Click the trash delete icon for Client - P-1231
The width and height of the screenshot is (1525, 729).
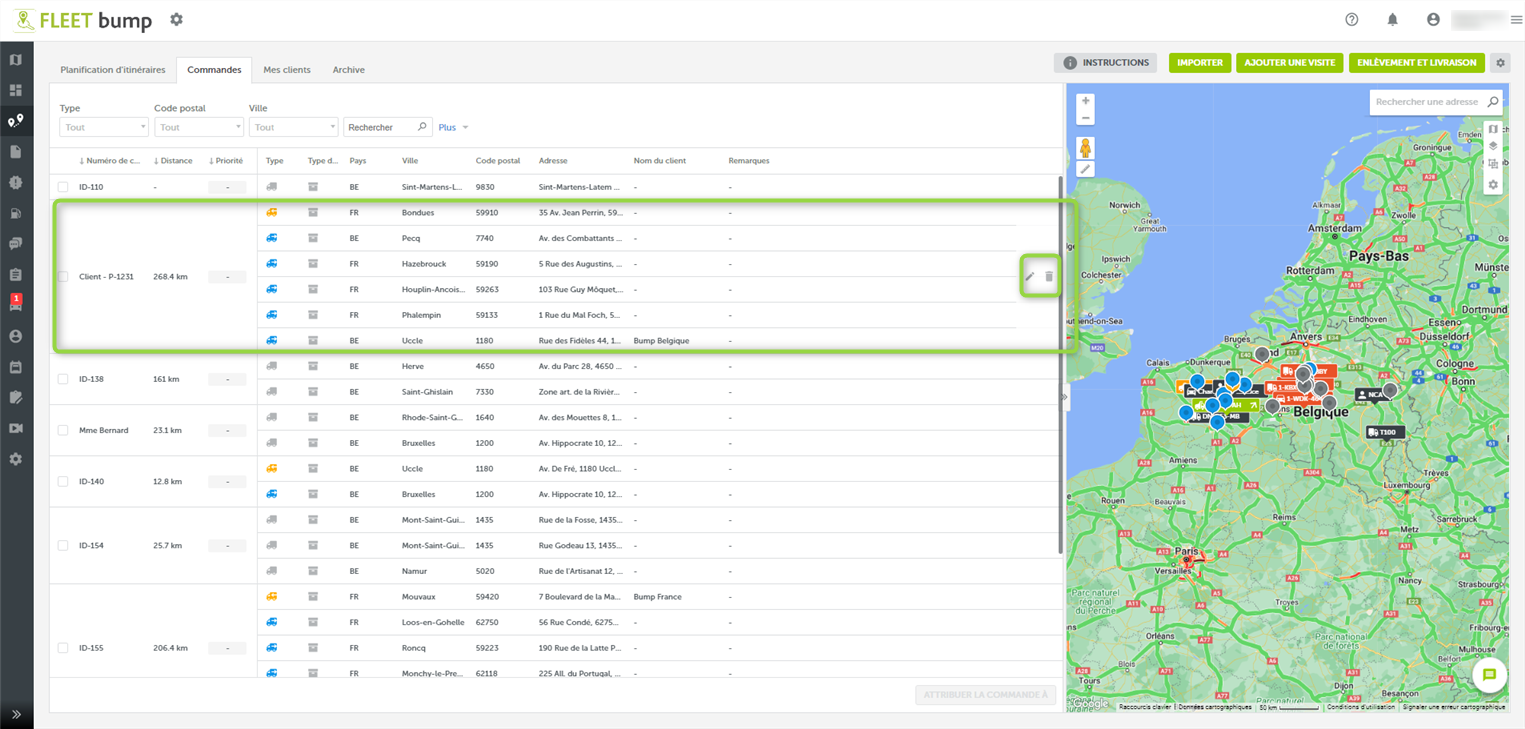tap(1049, 277)
